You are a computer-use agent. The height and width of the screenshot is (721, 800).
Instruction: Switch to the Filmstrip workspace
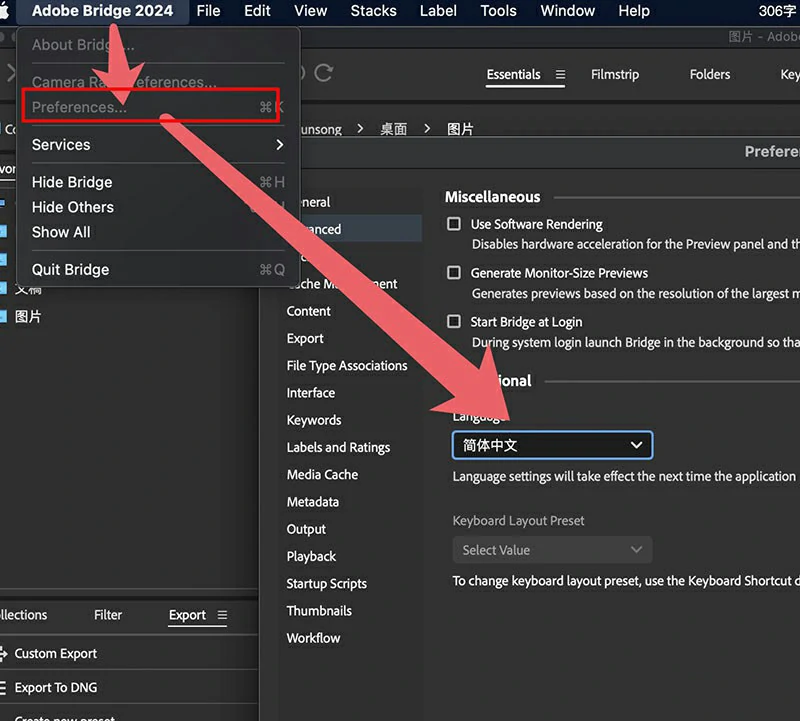click(x=615, y=74)
